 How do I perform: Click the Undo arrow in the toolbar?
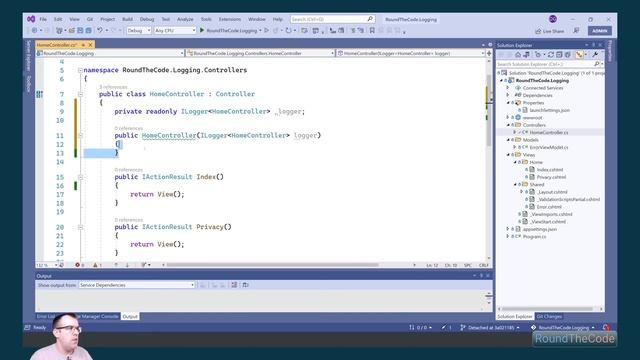click(x=100, y=30)
